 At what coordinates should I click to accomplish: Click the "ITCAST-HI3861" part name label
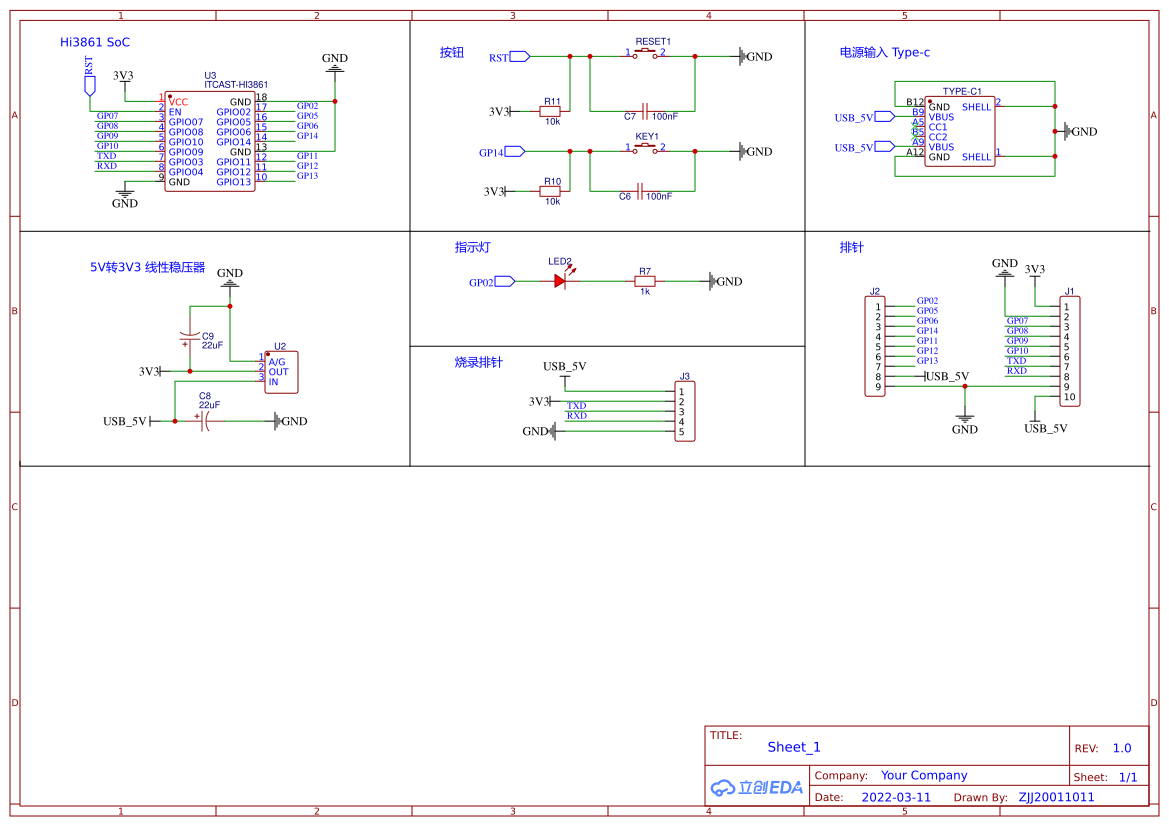(x=236, y=84)
